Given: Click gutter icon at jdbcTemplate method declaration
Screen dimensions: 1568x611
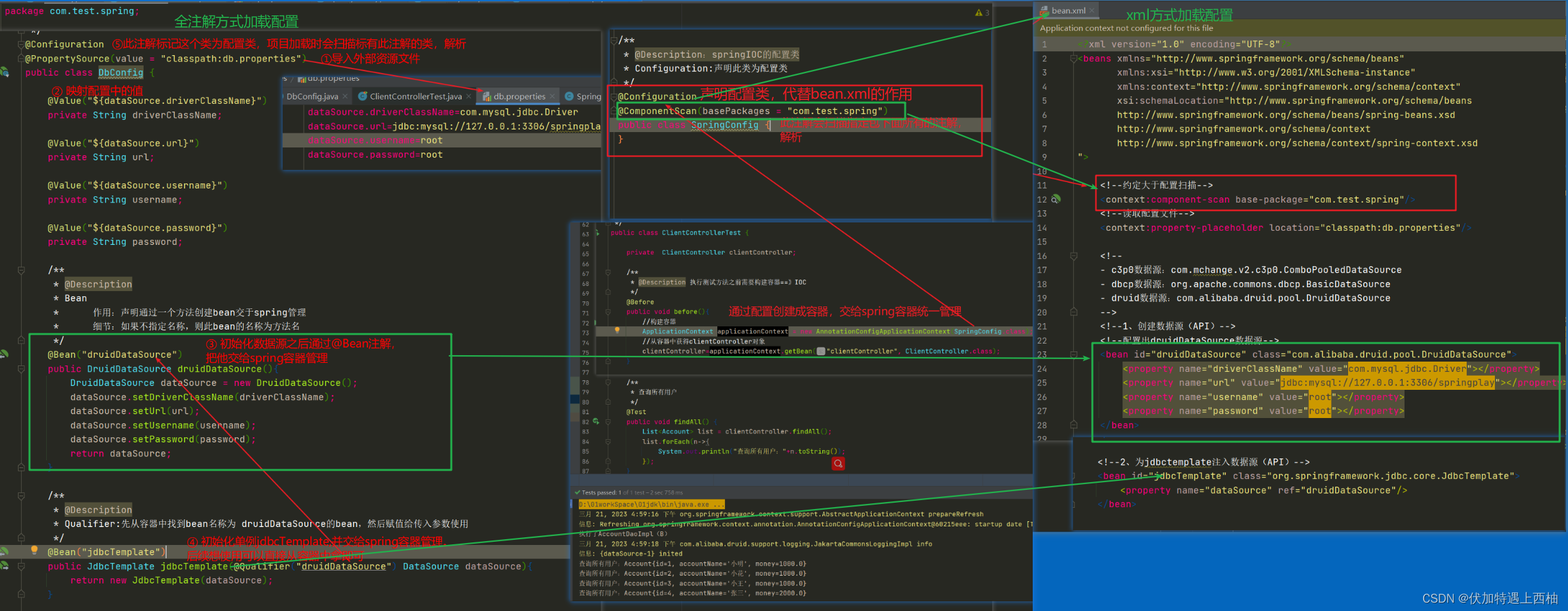Looking at the screenshot, I should tap(4, 565).
